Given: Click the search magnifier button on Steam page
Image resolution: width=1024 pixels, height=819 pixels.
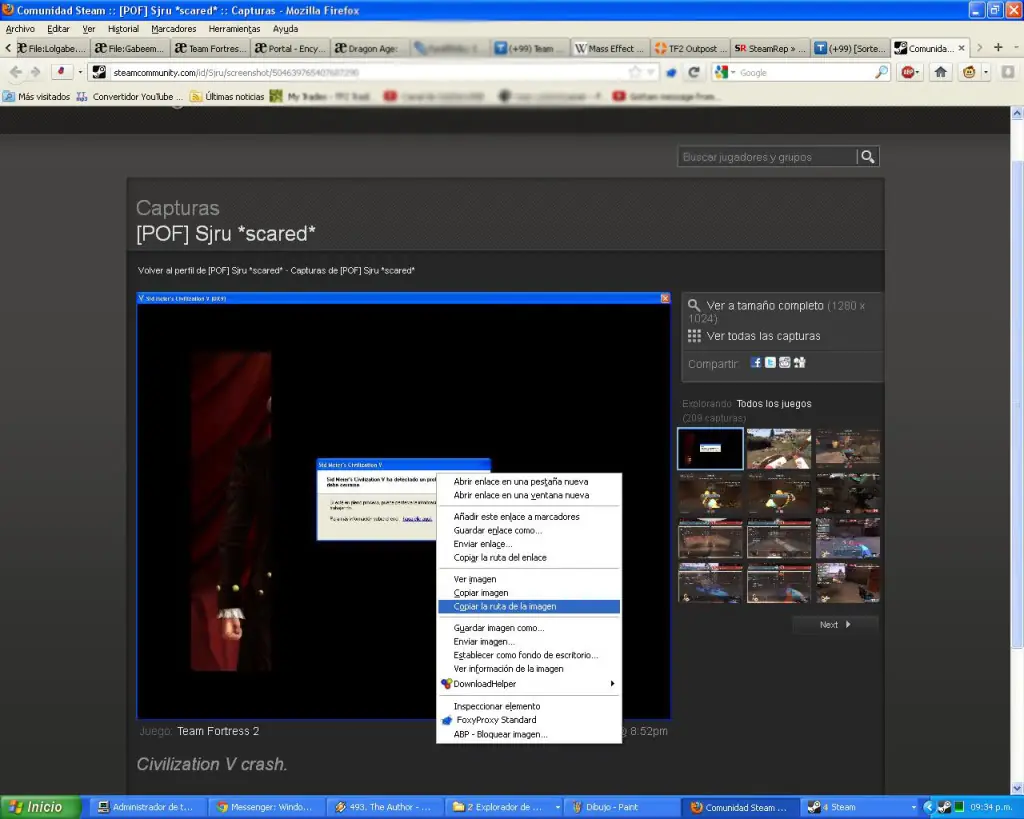Looking at the screenshot, I should 867,157.
